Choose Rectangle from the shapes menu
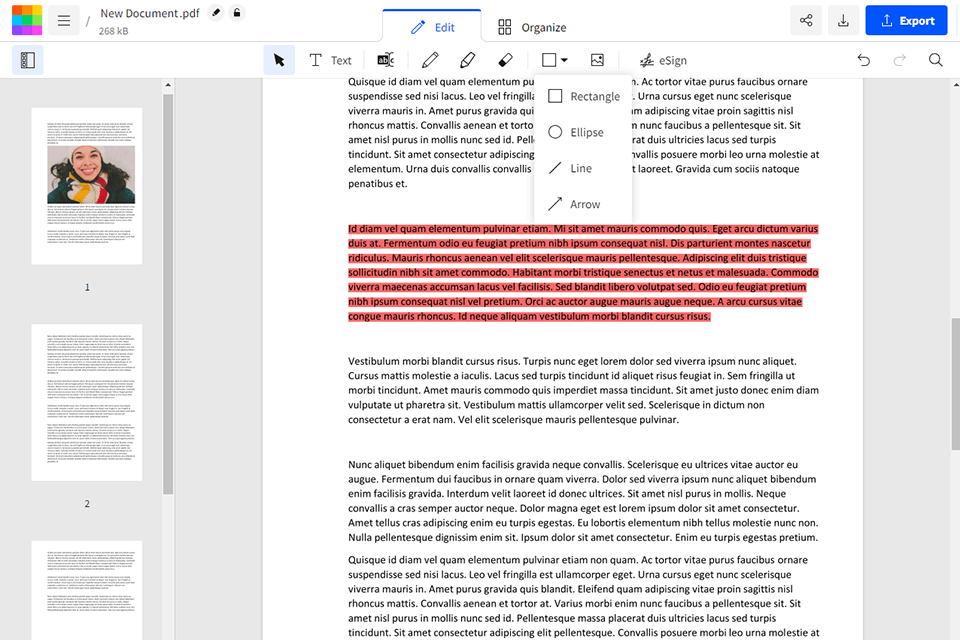960x640 pixels. [x=583, y=96]
